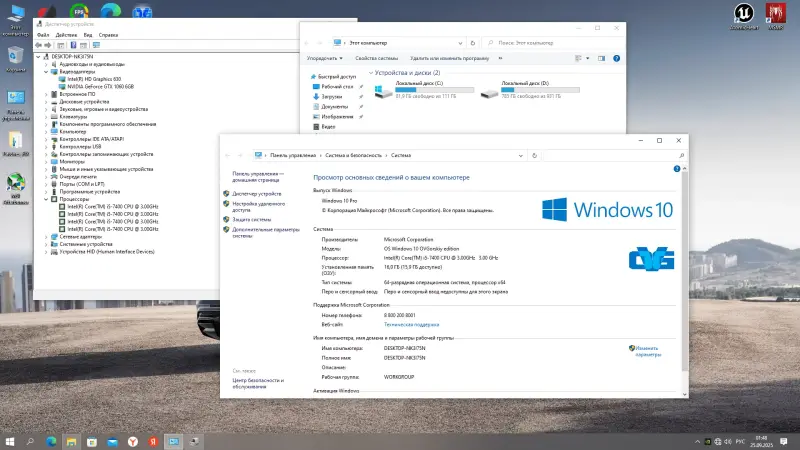This screenshot has width=800, height=450.
Task: Open the Вид menu in Device Manager
Action: [88, 34]
